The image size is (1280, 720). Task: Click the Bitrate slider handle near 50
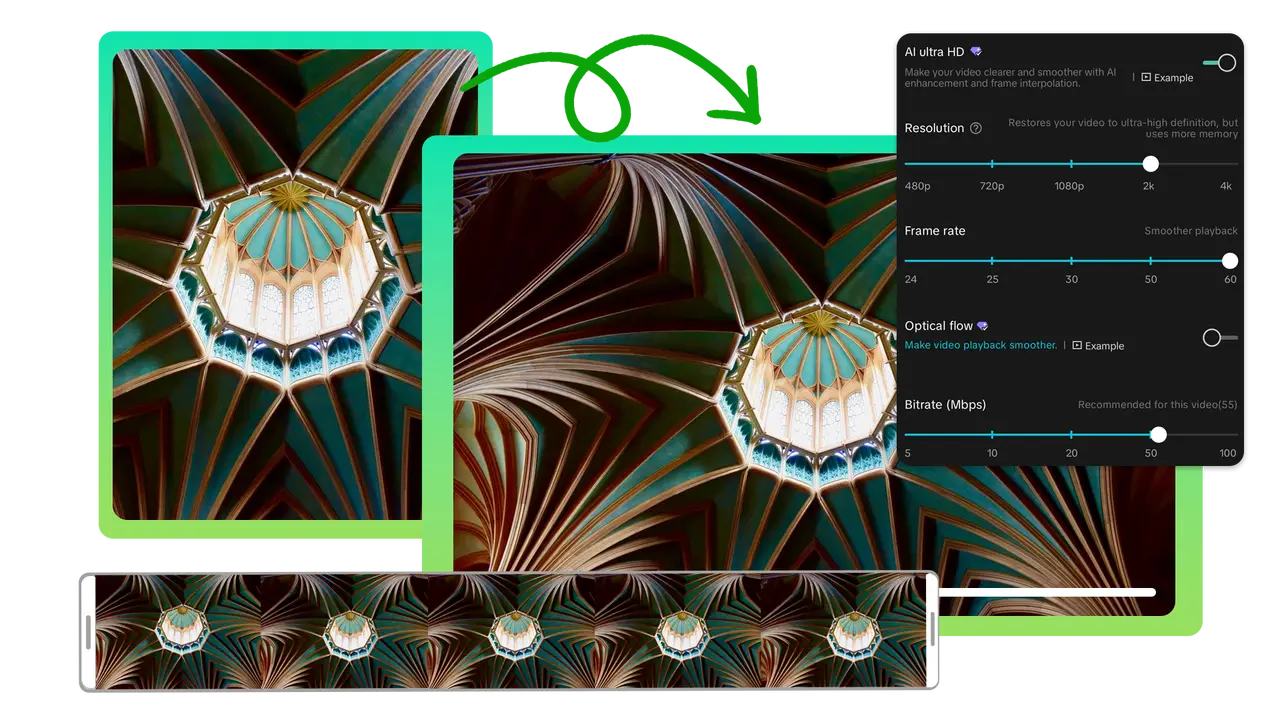pos(1159,435)
